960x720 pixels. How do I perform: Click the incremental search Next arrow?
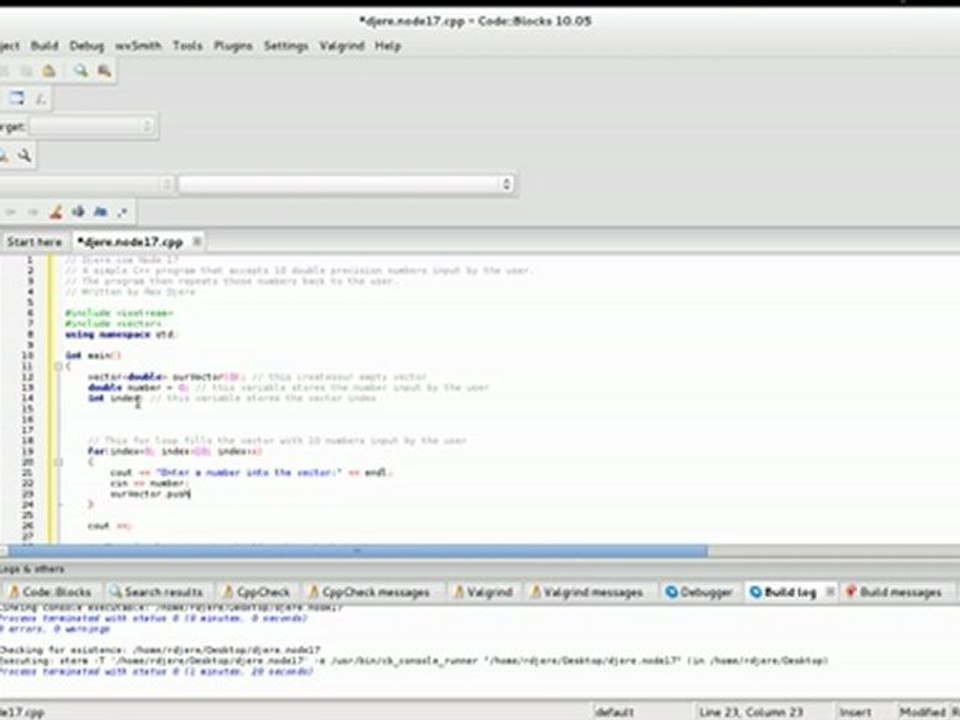click(x=32, y=212)
